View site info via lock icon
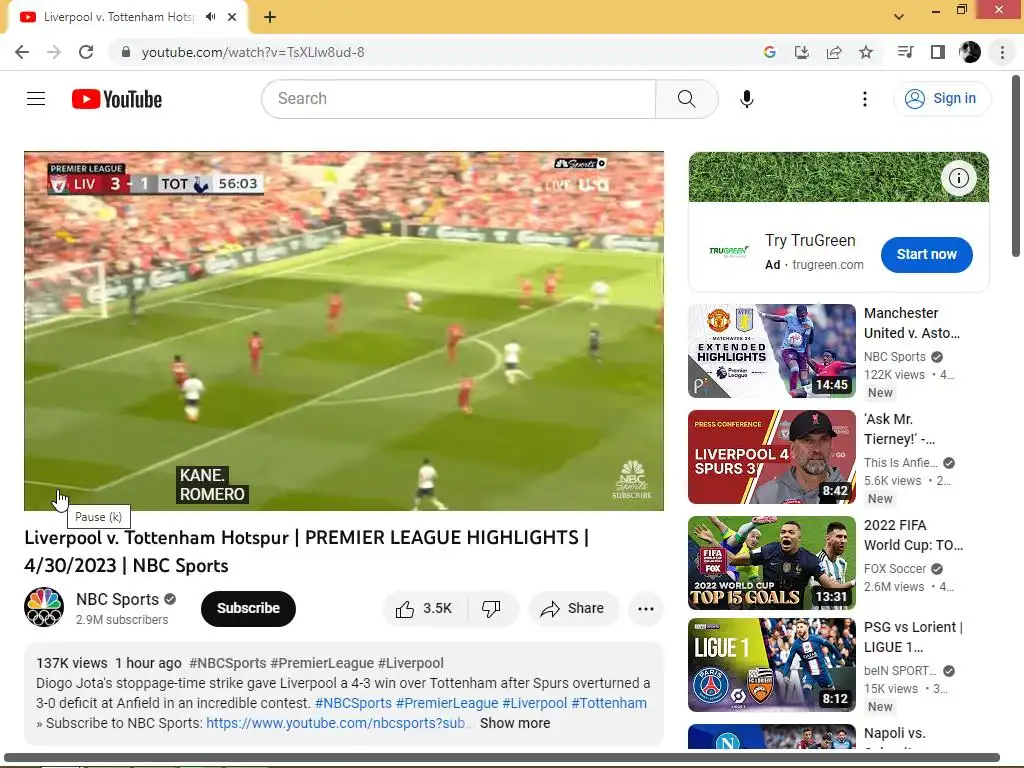 tap(125, 52)
